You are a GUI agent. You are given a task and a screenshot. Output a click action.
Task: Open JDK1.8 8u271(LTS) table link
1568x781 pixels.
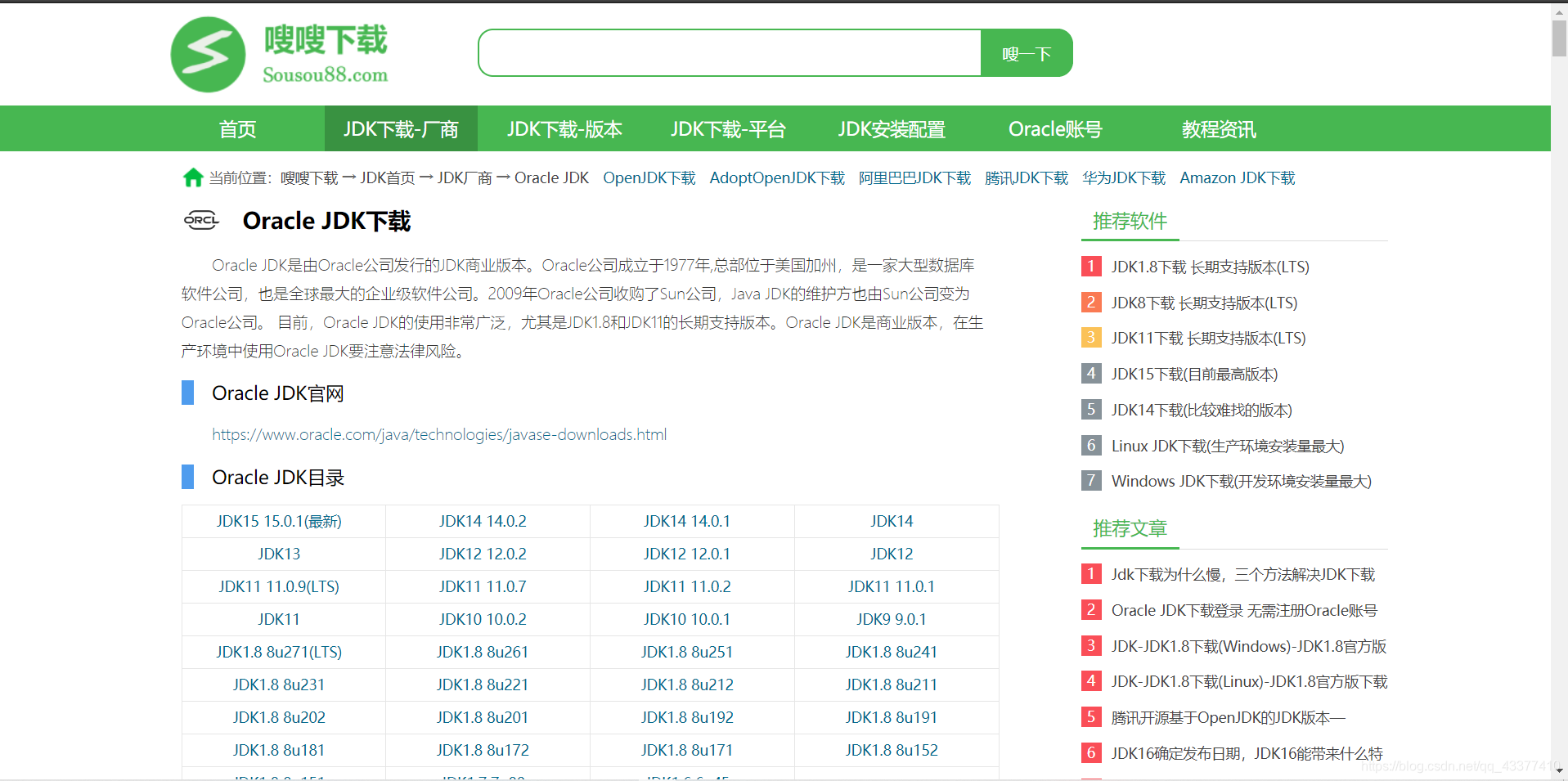coord(279,652)
